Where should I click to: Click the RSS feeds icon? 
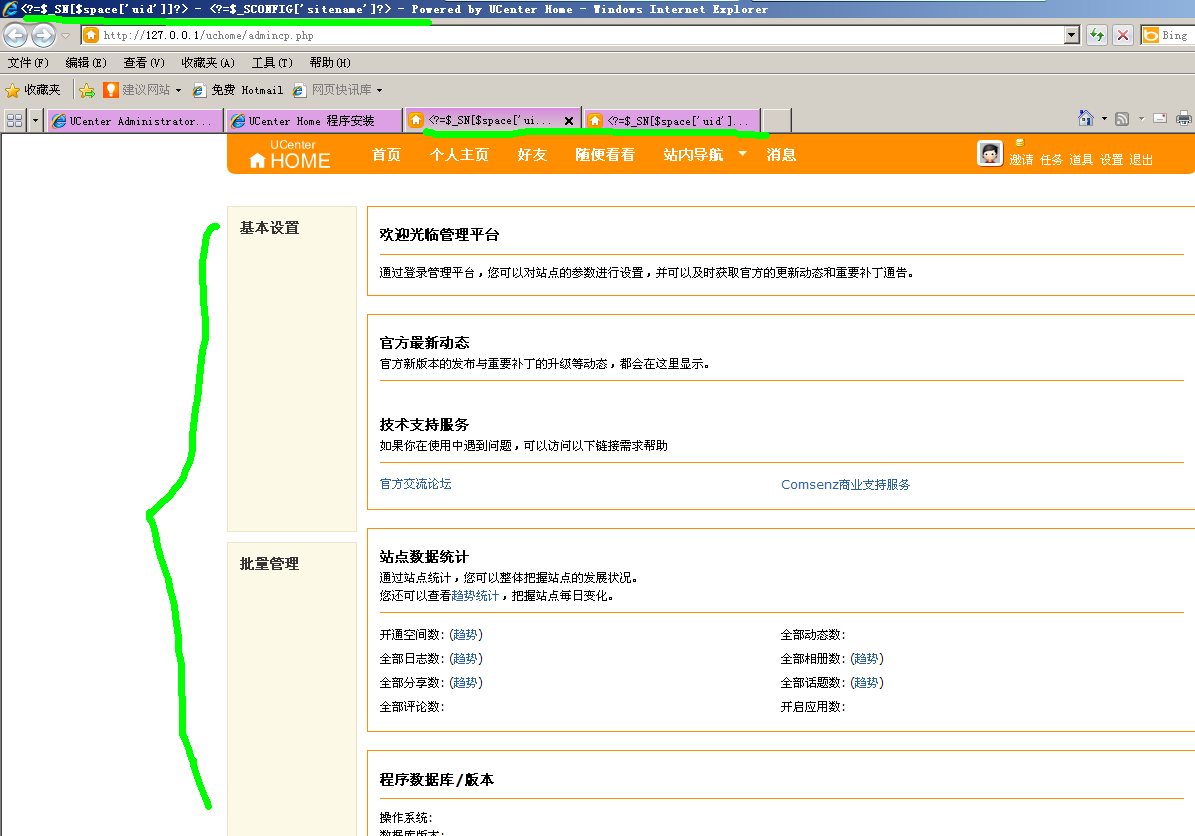click(x=1122, y=118)
